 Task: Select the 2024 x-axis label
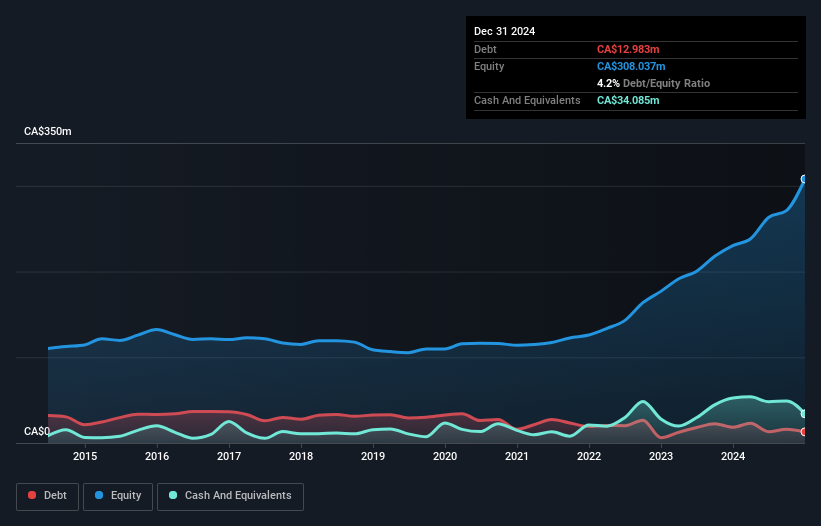(x=733, y=456)
